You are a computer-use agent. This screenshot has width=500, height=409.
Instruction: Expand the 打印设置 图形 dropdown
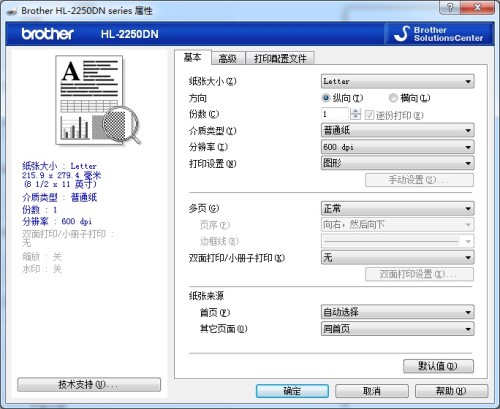point(397,163)
